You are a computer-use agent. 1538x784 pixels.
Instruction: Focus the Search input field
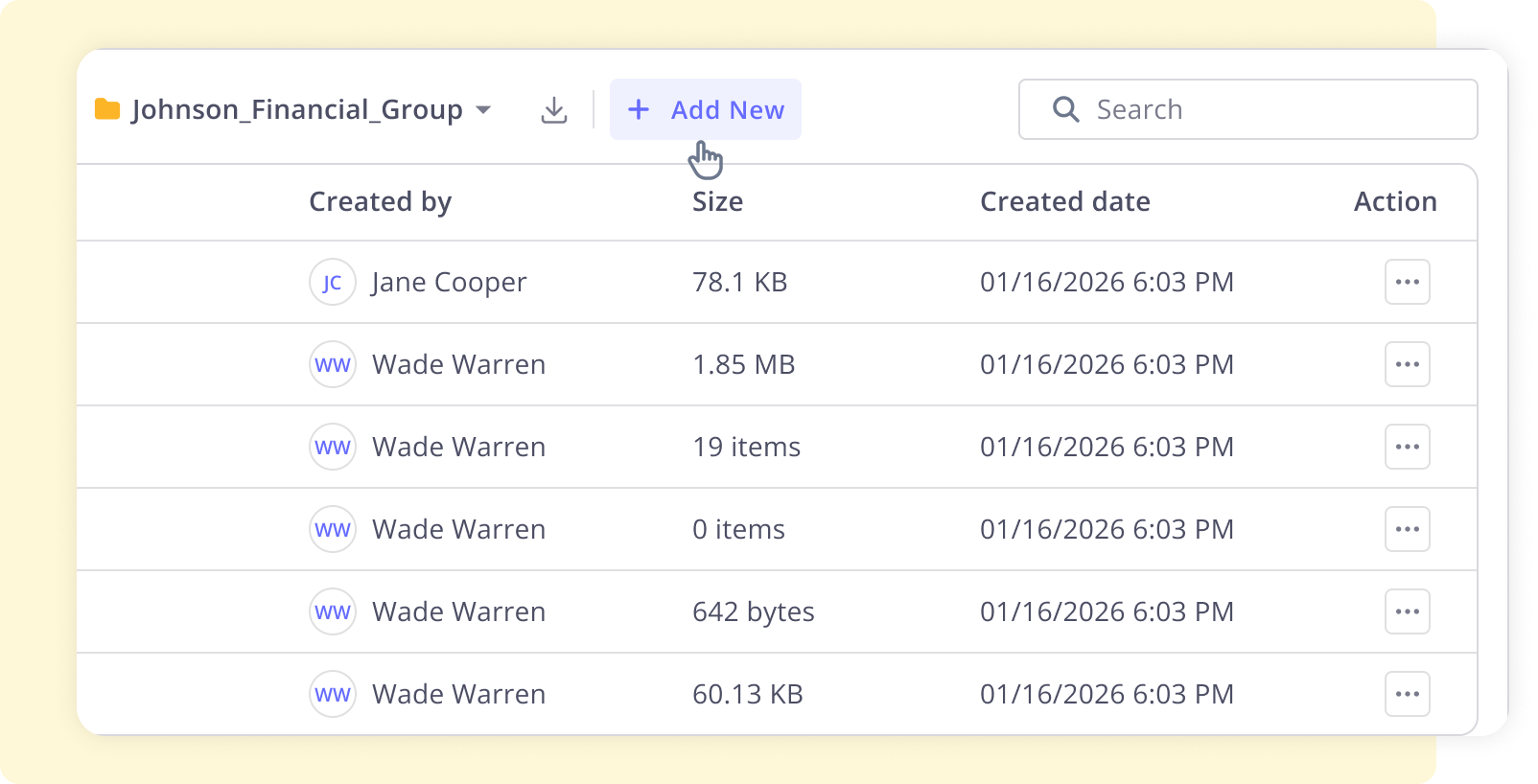pyautogui.click(x=1247, y=109)
